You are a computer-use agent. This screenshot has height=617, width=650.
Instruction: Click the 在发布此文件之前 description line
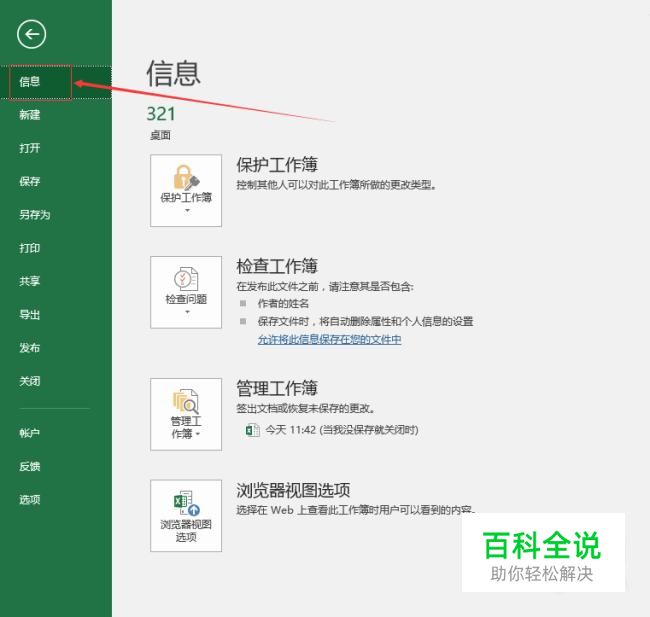pos(325,287)
